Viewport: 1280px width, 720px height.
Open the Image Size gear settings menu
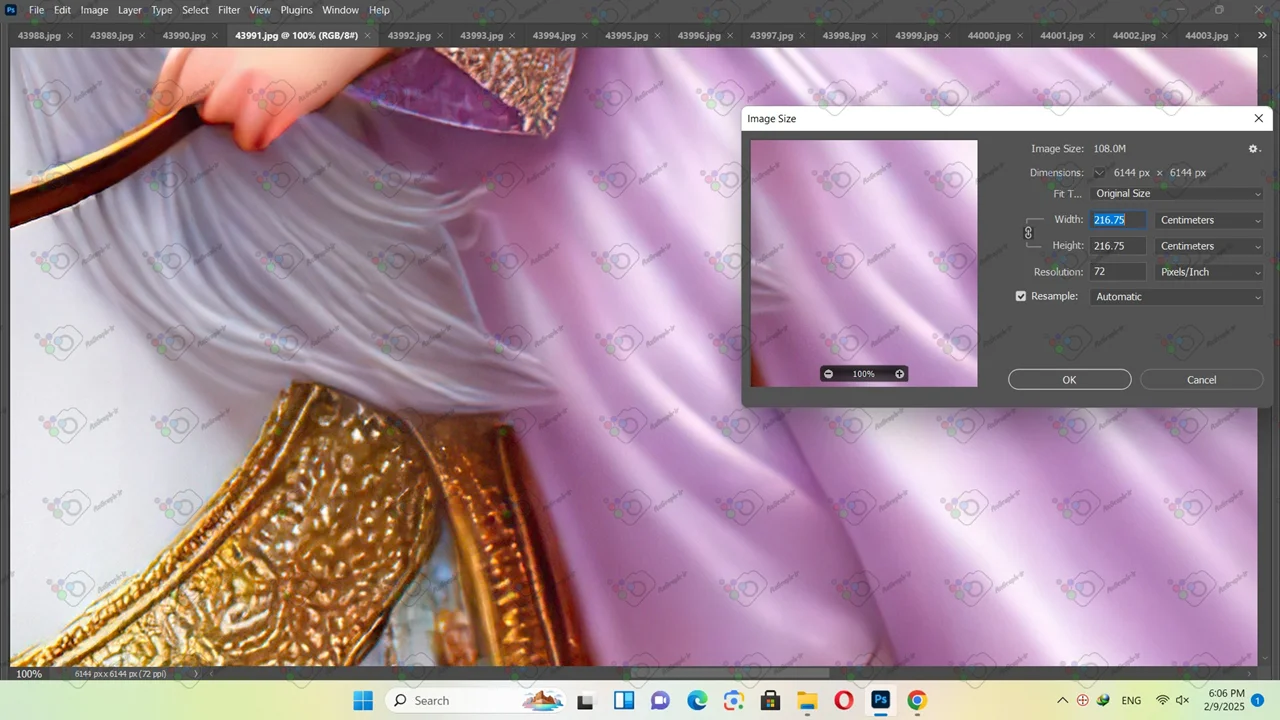point(1254,149)
